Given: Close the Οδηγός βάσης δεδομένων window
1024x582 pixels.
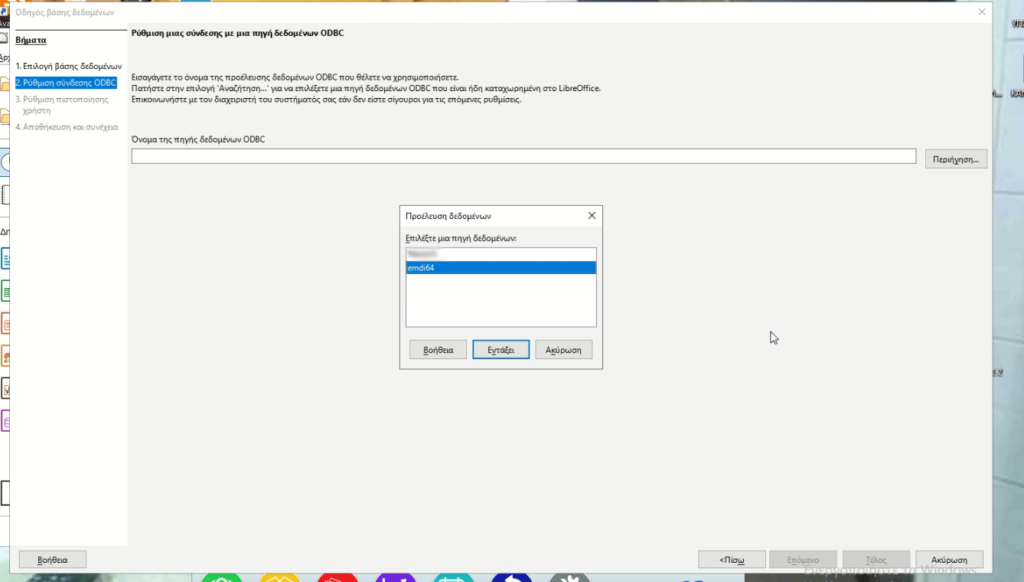Looking at the screenshot, I should coord(982,12).
